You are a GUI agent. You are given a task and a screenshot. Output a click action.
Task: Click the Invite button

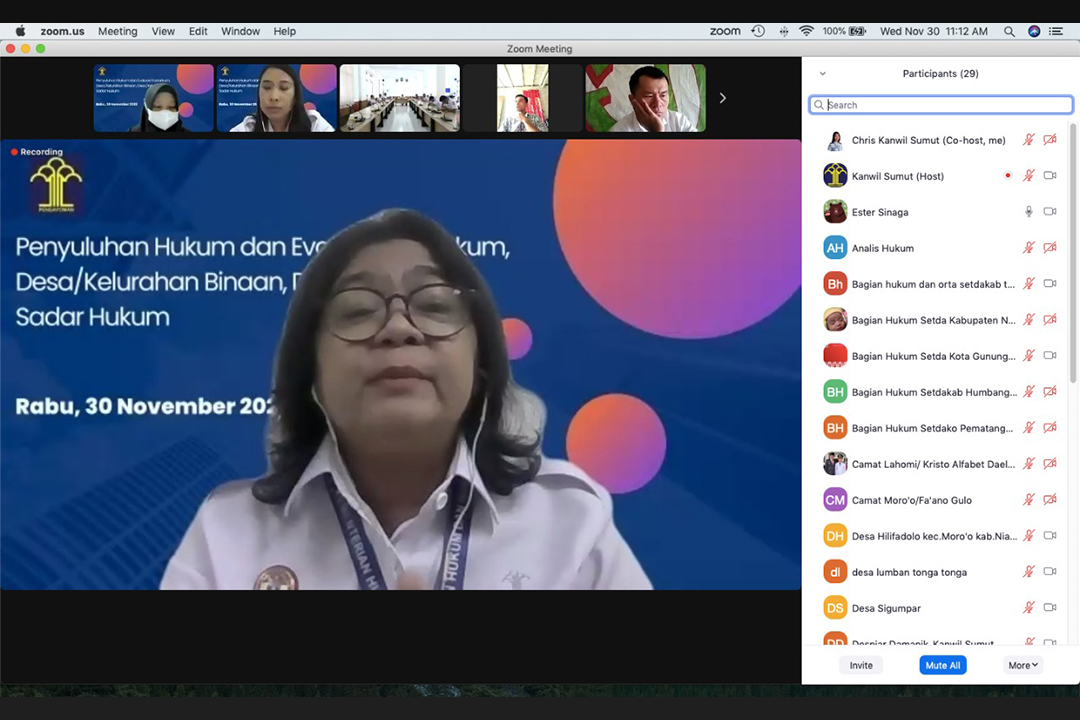pyautogui.click(x=861, y=665)
